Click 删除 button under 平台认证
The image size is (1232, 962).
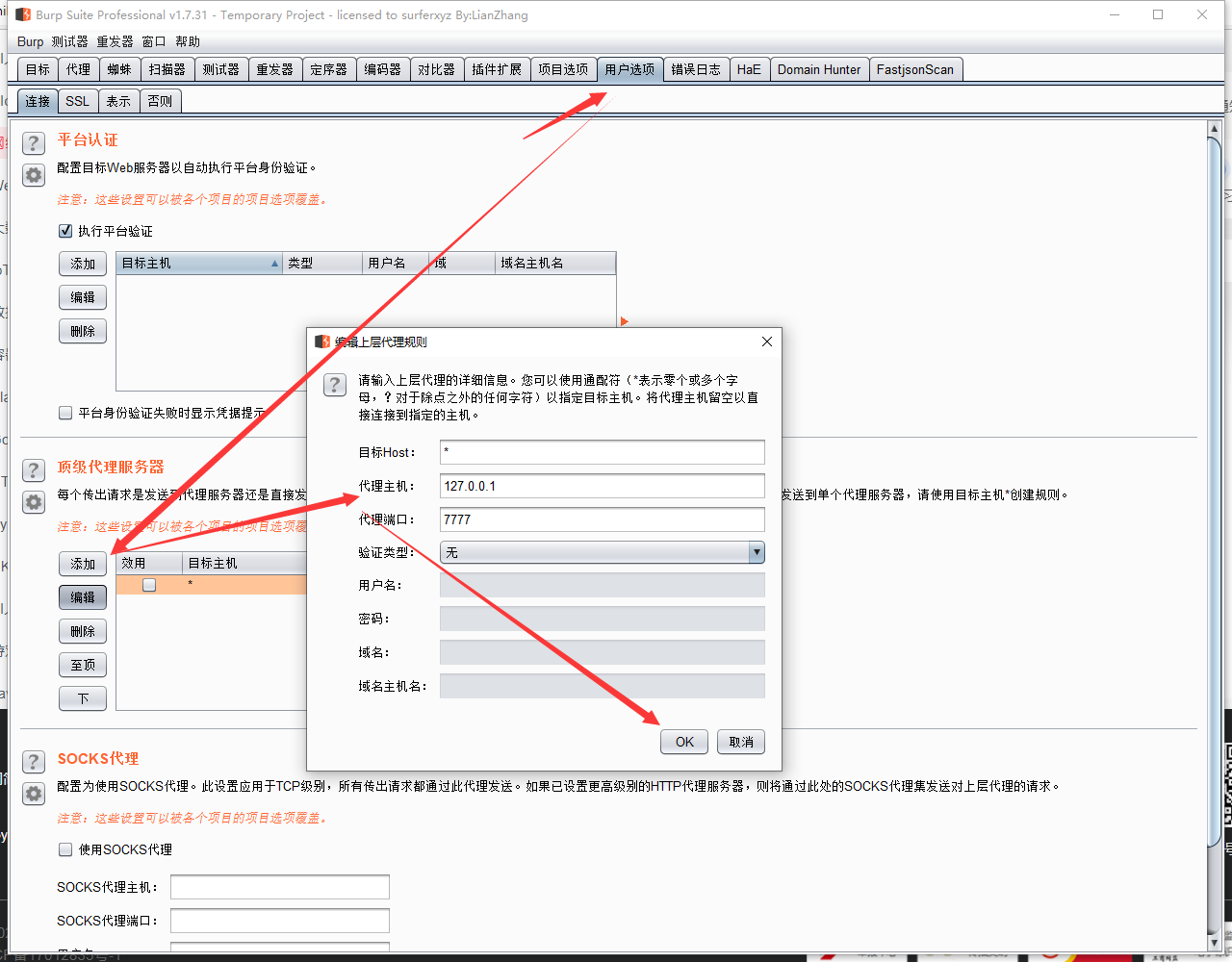[83, 331]
